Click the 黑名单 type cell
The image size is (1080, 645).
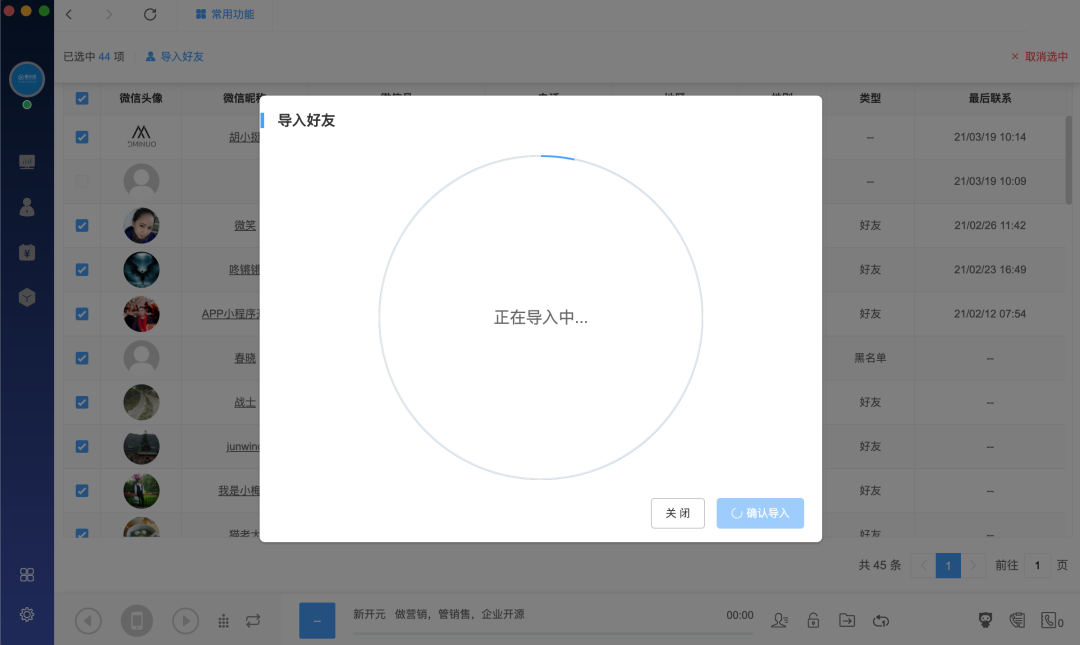870,358
